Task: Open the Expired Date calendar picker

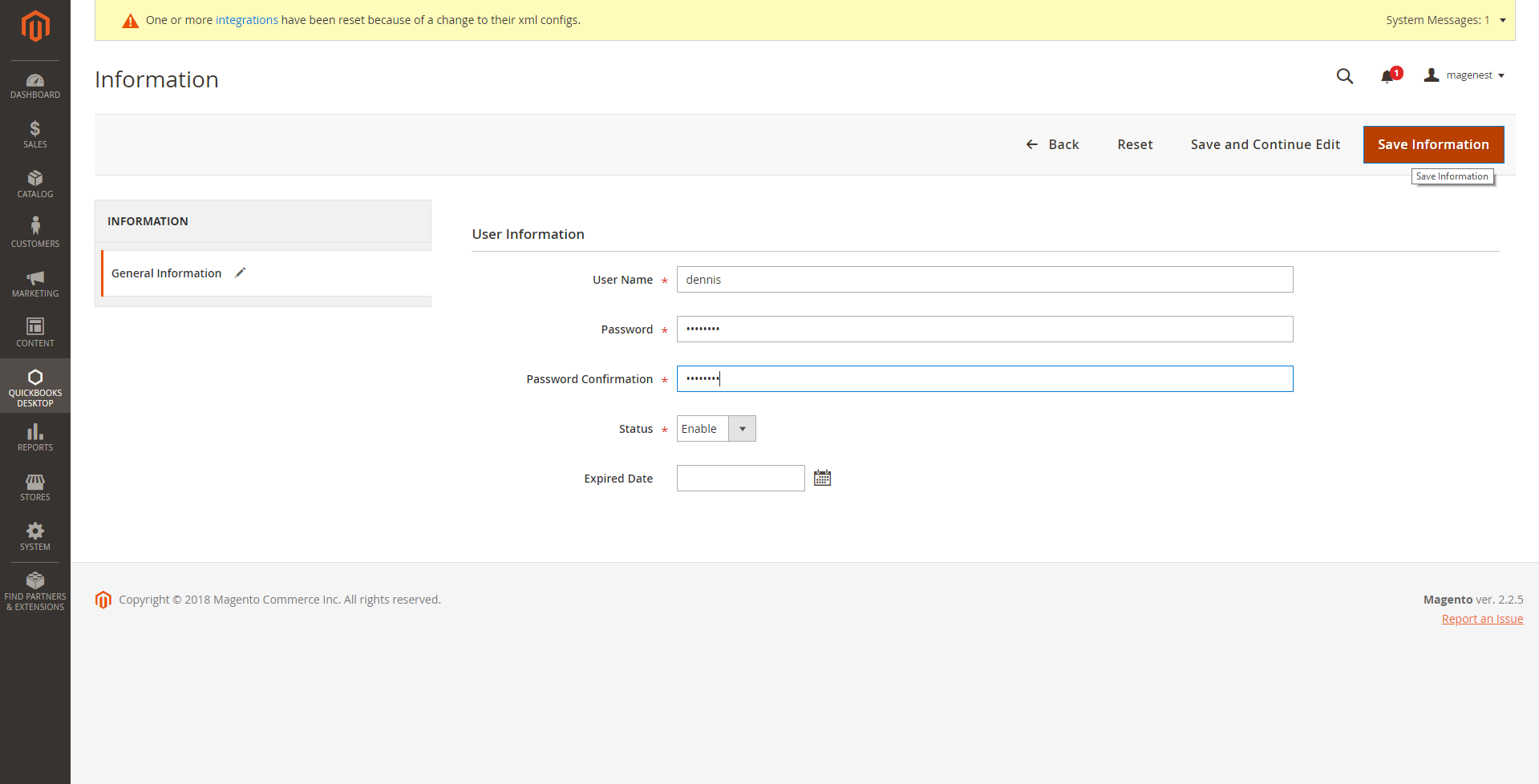Action: tap(822, 479)
